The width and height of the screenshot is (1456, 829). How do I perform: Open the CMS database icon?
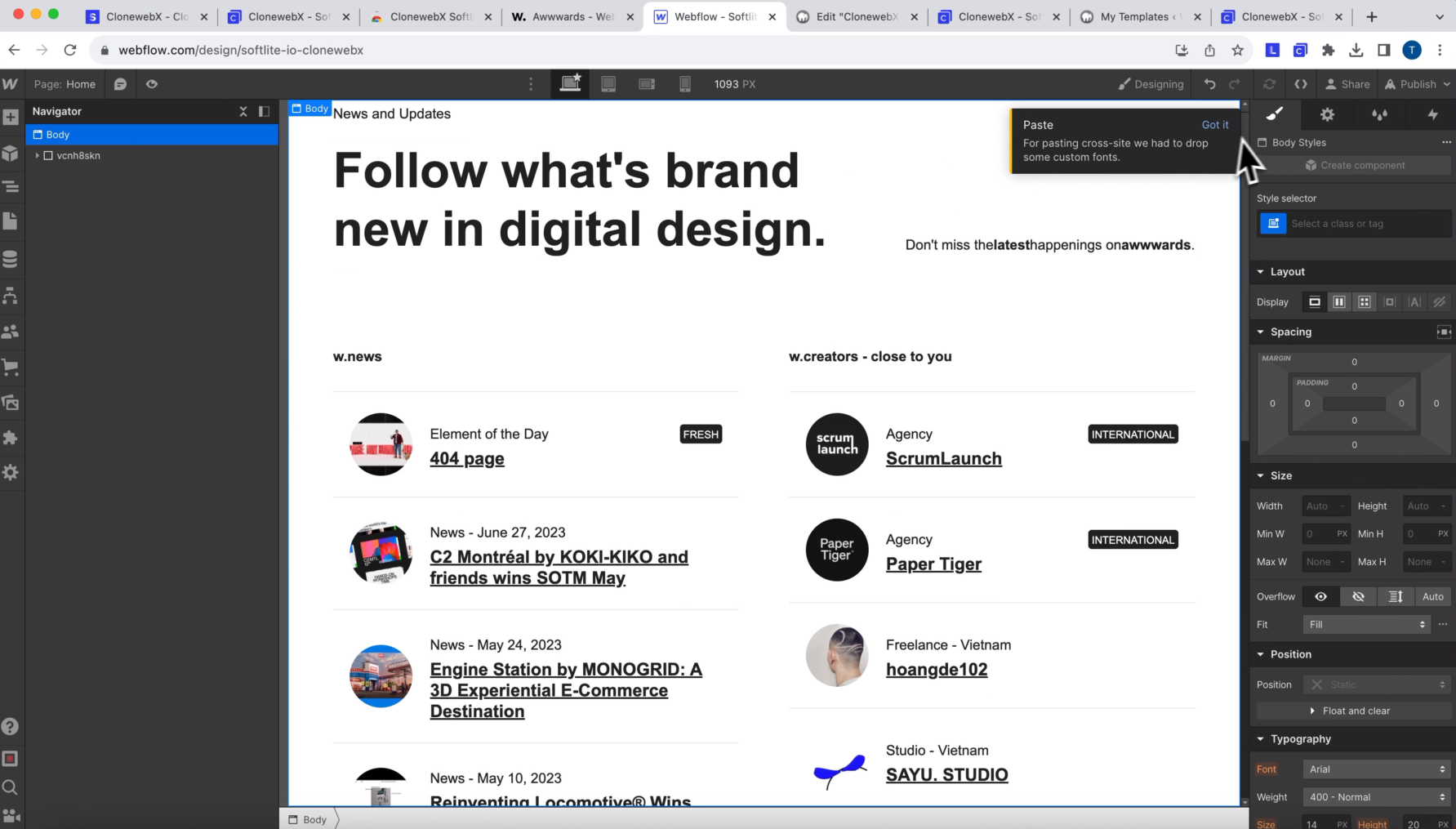(11, 260)
